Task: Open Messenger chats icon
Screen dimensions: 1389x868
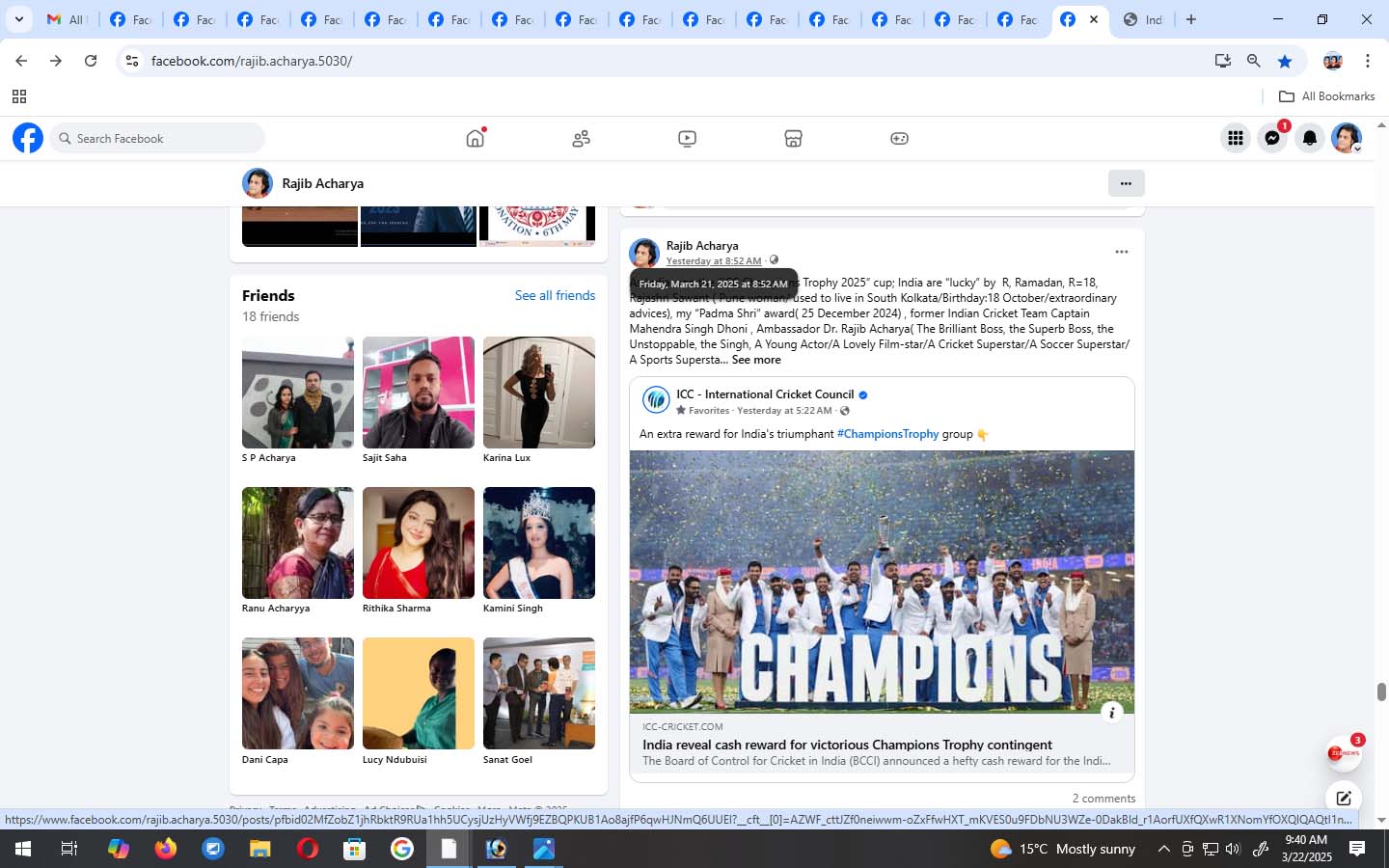Action: (x=1272, y=138)
